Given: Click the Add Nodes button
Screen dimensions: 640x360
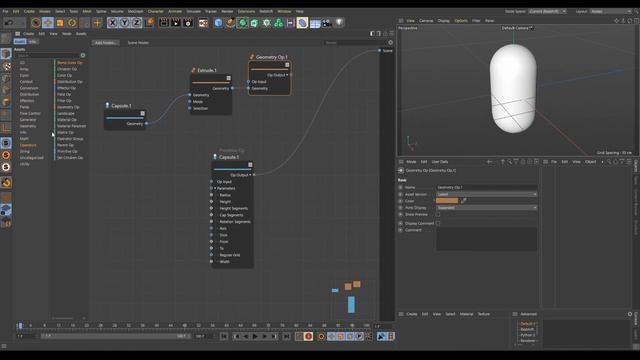Looking at the screenshot, I should [x=105, y=42].
